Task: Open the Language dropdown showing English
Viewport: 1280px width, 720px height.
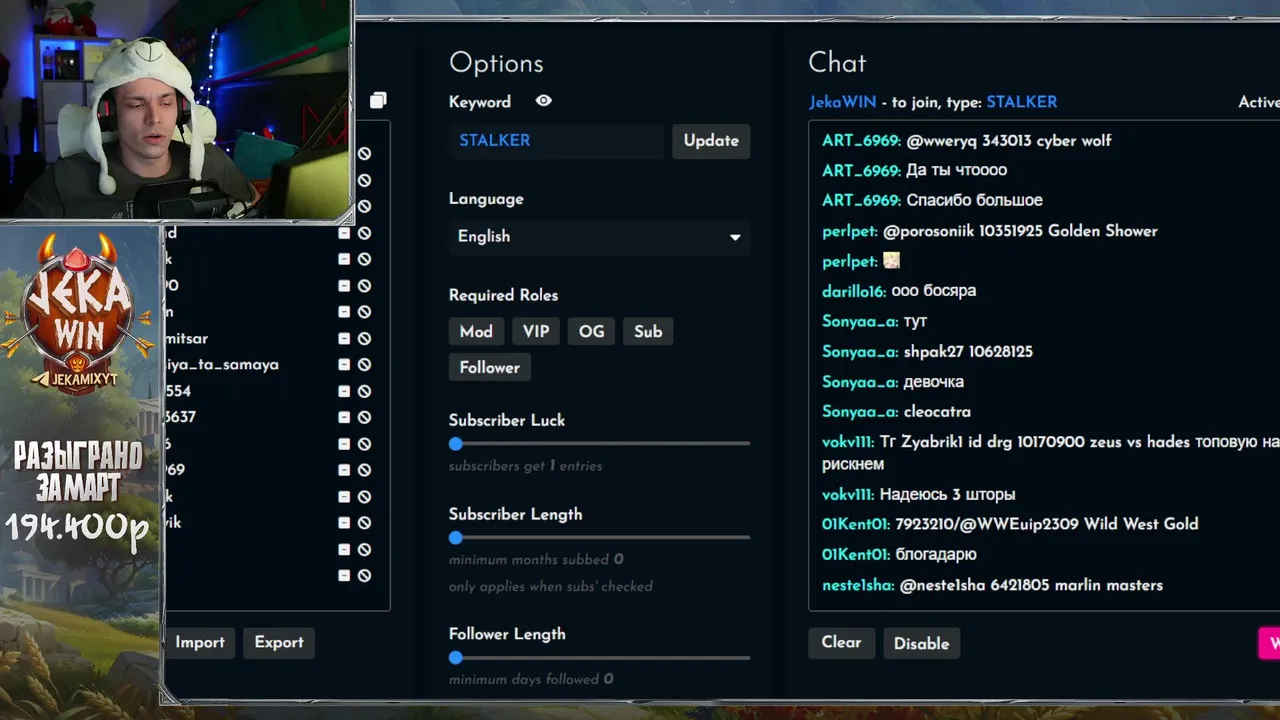Action: (599, 237)
